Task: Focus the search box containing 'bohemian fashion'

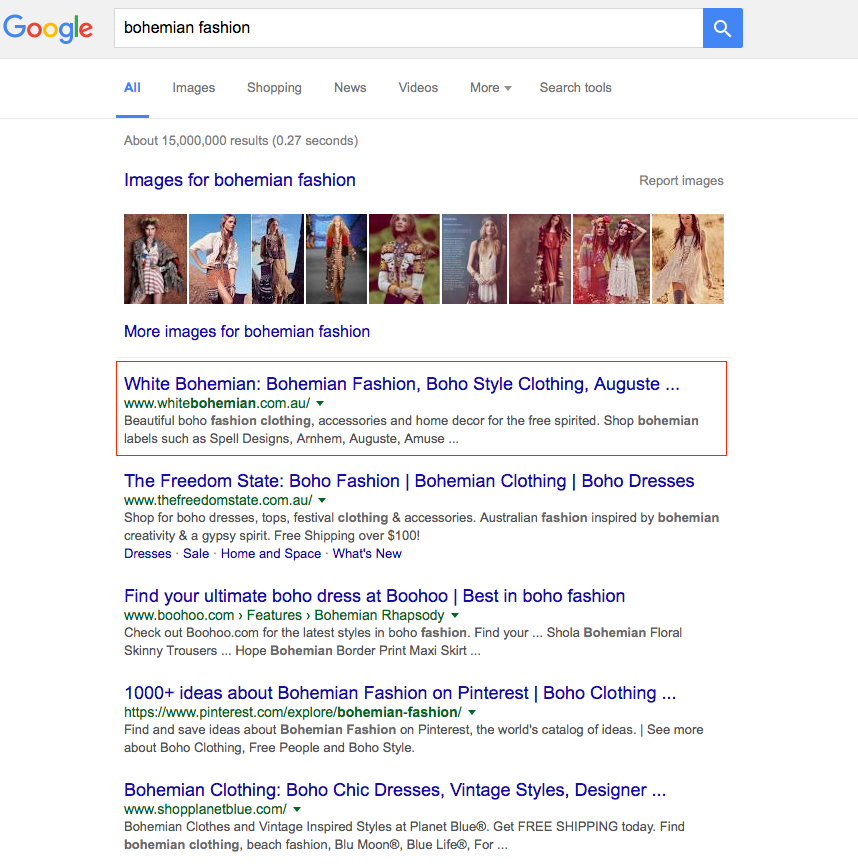Action: click(409, 28)
